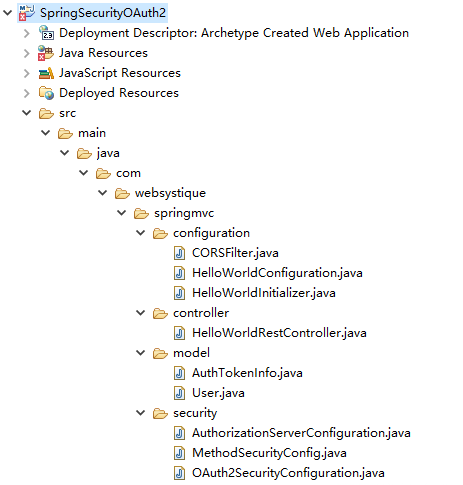Viewport: 463px width, 485px height.
Task: Select OAuth2SecurityConfiguration.java file
Action: tap(288, 473)
